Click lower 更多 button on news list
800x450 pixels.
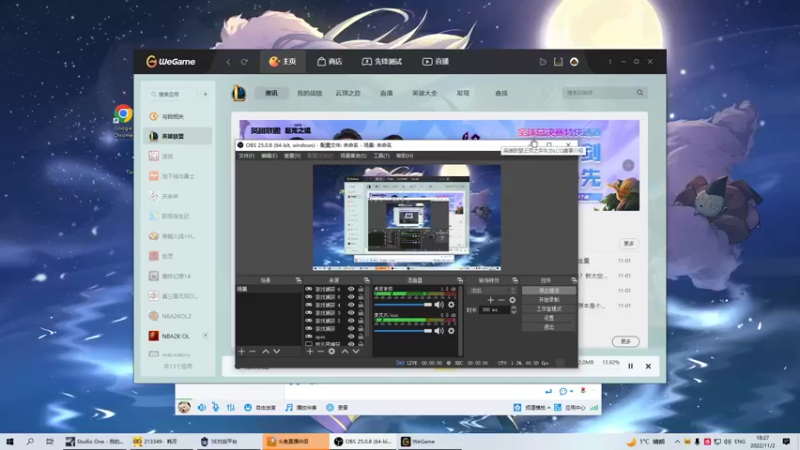[626, 341]
